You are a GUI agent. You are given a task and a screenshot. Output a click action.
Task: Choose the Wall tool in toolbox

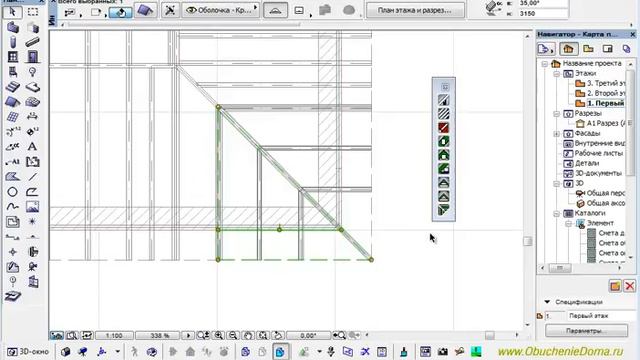point(12,27)
